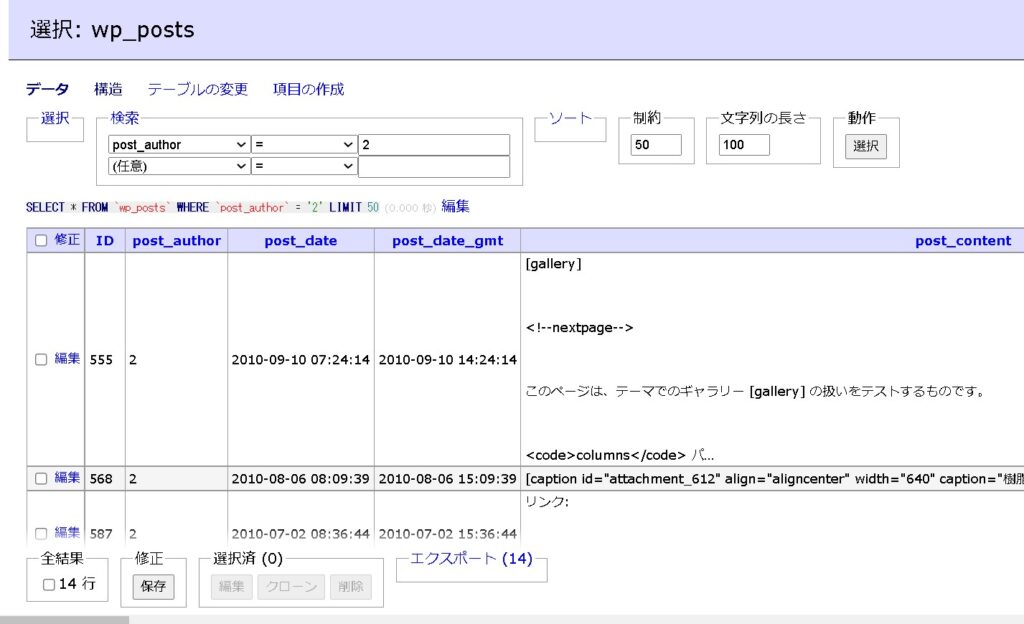Click the 制約 limit input field
The image size is (1024, 624).
click(656, 145)
